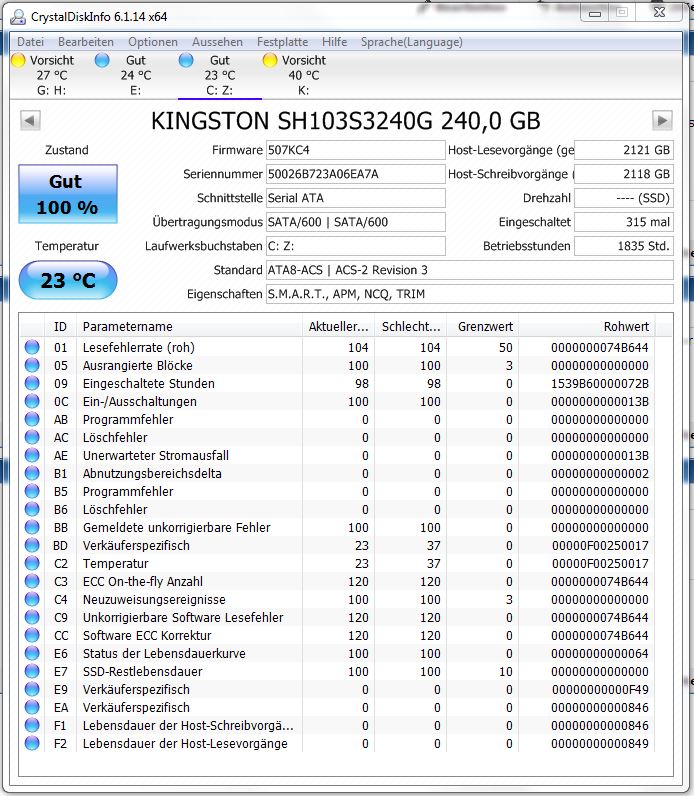Click the 23 °C temperature button

click(x=68, y=280)
